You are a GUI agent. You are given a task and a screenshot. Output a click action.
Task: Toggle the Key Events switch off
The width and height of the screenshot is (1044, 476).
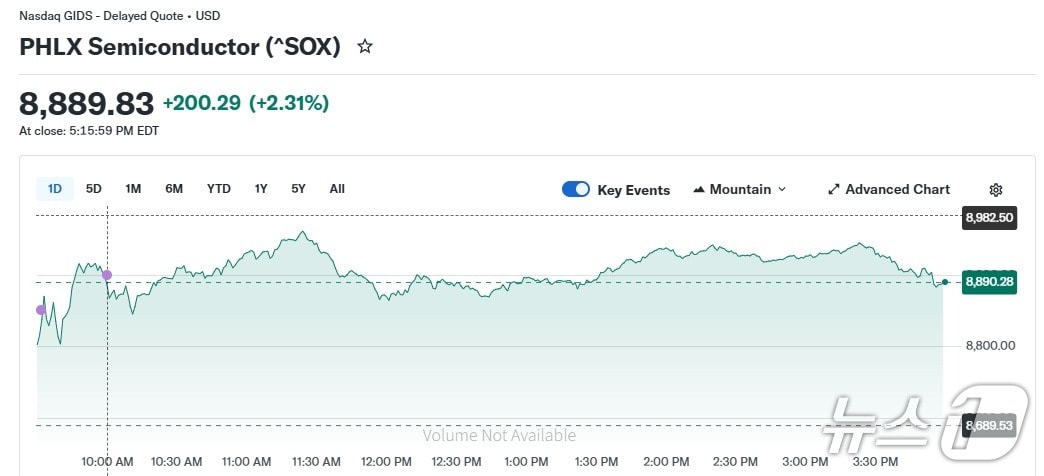pos(576,189)
